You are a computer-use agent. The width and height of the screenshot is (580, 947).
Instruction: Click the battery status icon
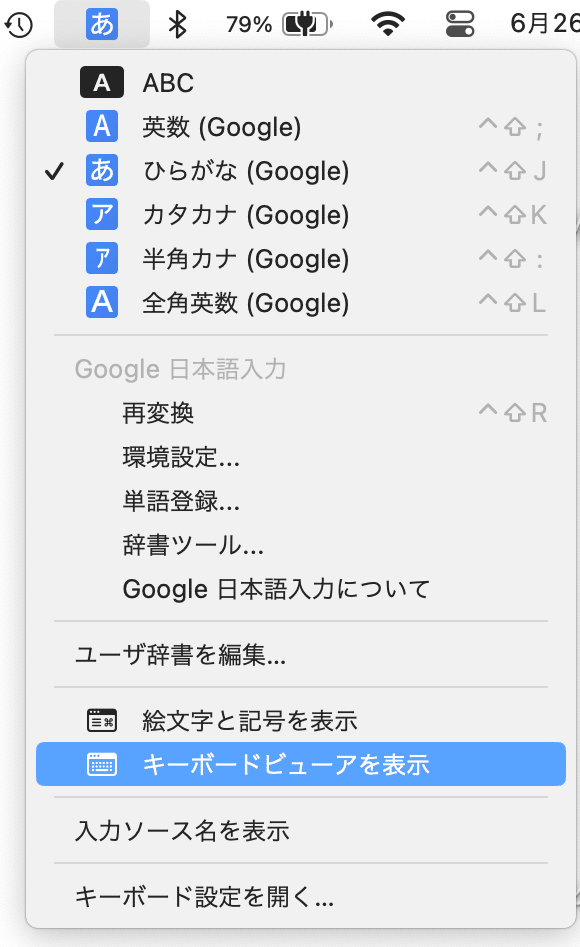point(309,24)
